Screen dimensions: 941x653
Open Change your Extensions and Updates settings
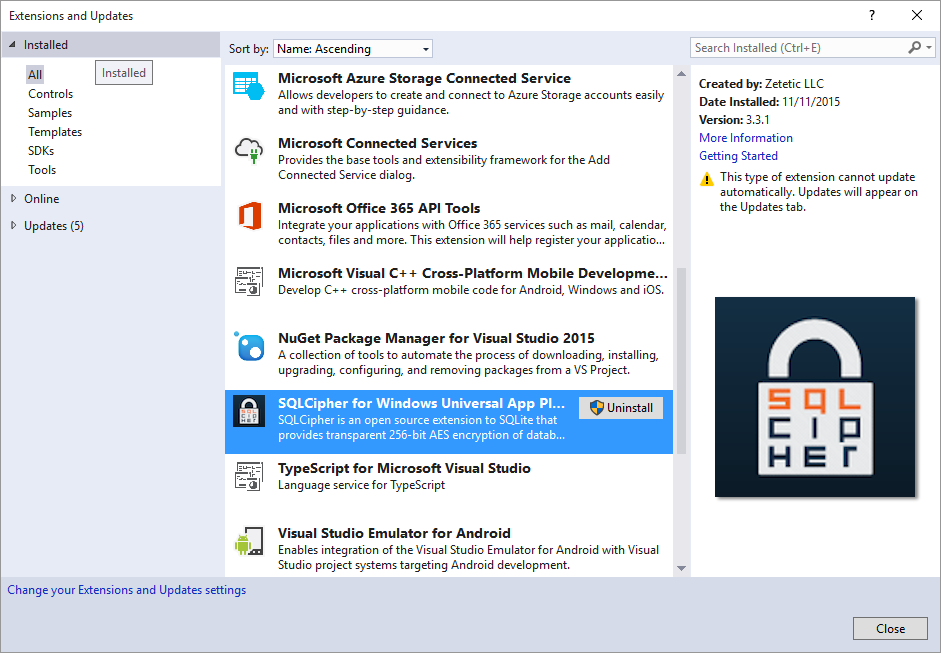(127, 590)
